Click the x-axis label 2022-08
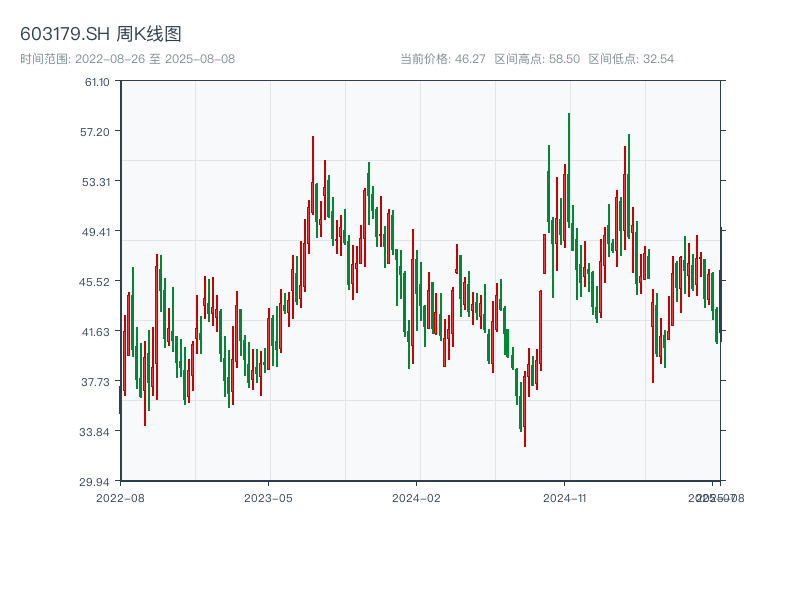The width and height of the screenshot is (800, 600). pos(120,498)
